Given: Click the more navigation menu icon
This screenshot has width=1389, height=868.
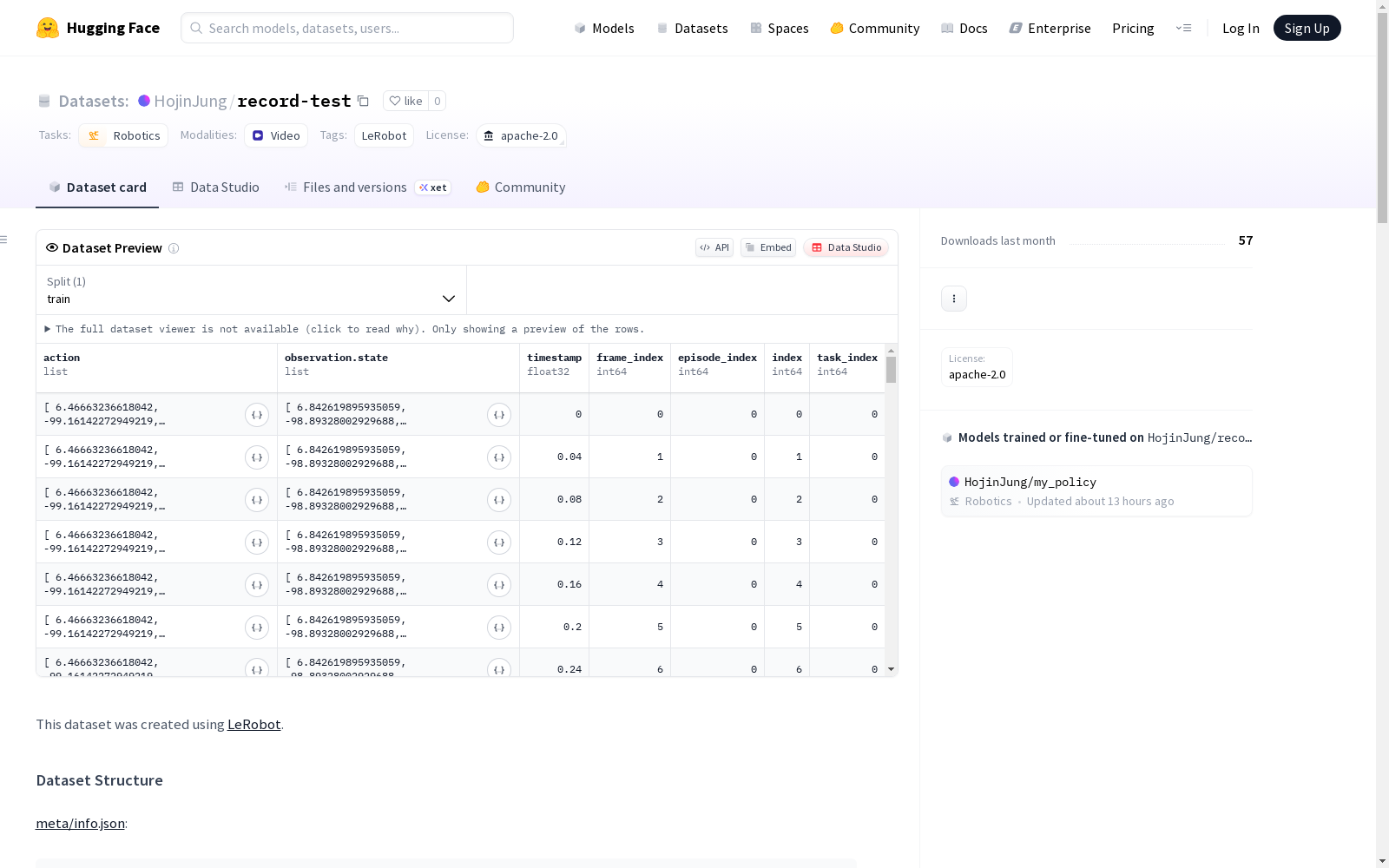Looking at the screenshot, I should 1183,28.
